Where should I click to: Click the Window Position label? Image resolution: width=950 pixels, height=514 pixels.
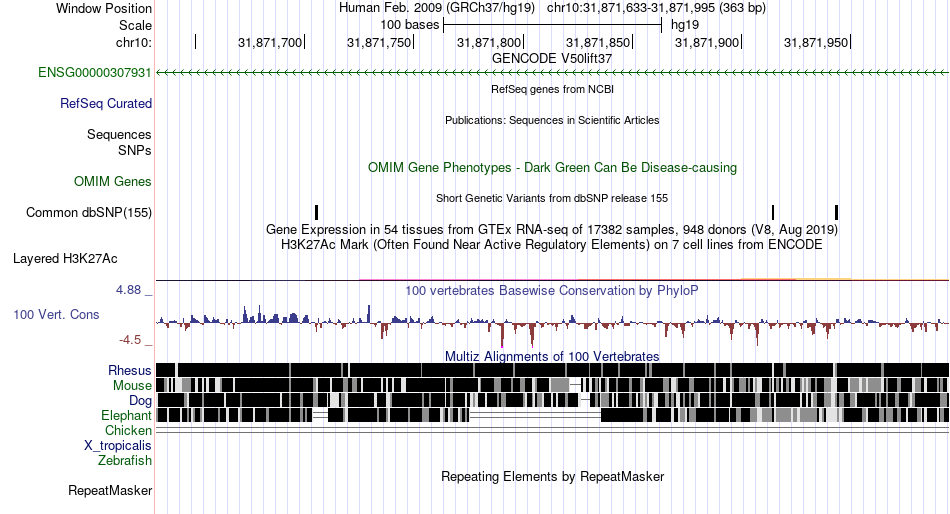point(104,8)
